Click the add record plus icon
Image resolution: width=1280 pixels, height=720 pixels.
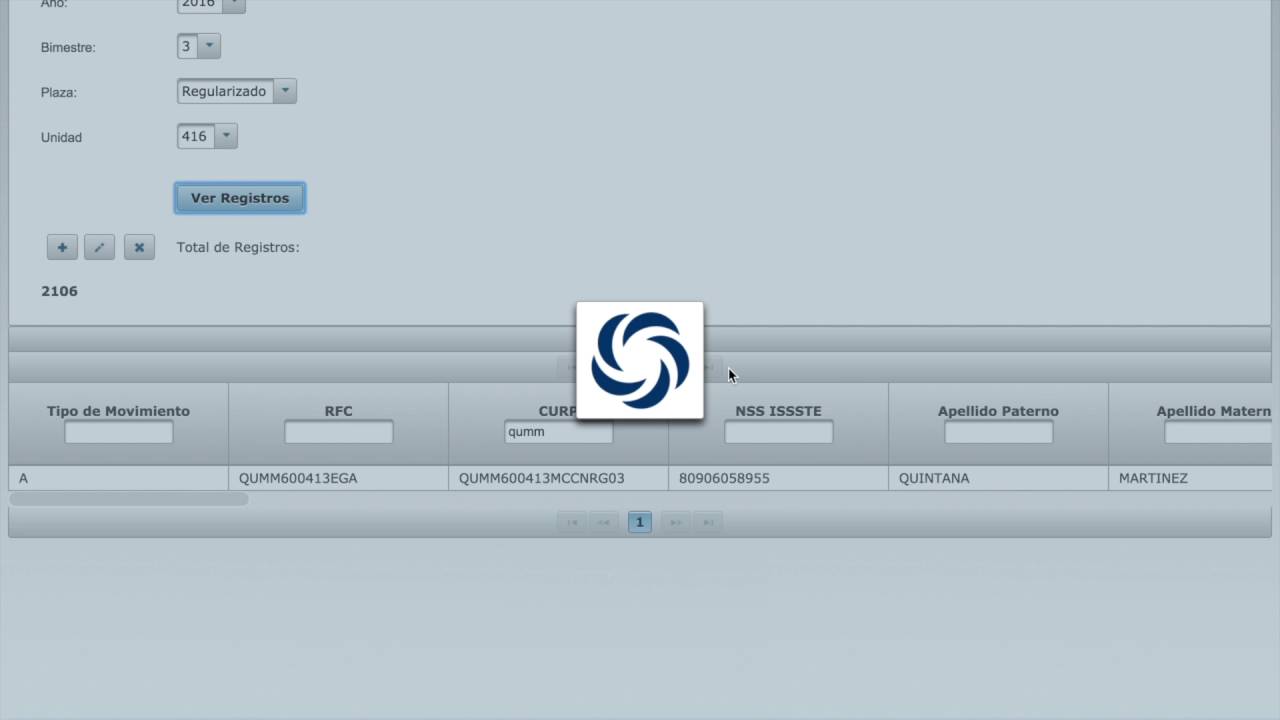(x=62, y=247)
